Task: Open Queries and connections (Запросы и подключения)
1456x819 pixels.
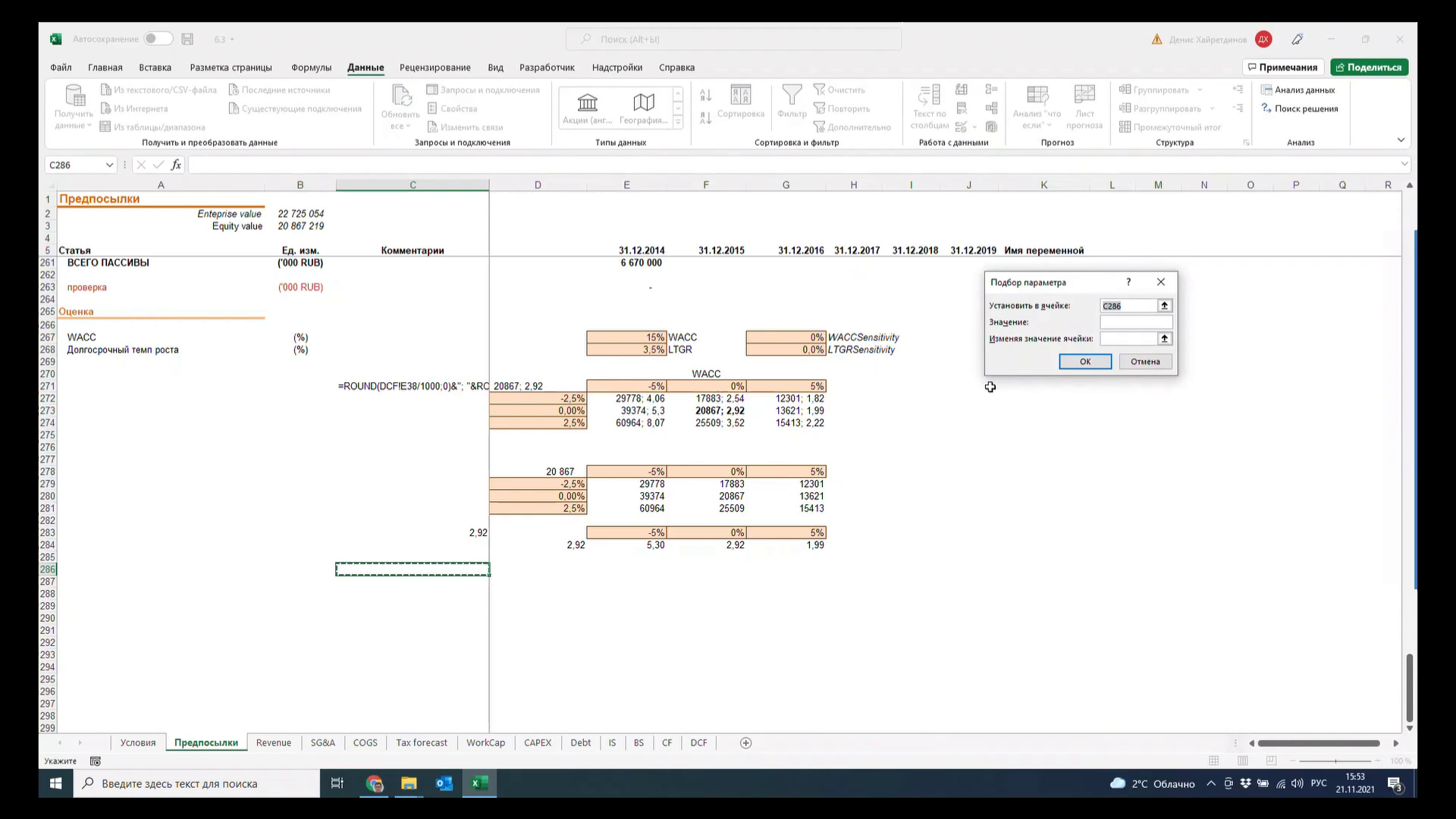Action: pyautogui.click(x=483, y=89)
